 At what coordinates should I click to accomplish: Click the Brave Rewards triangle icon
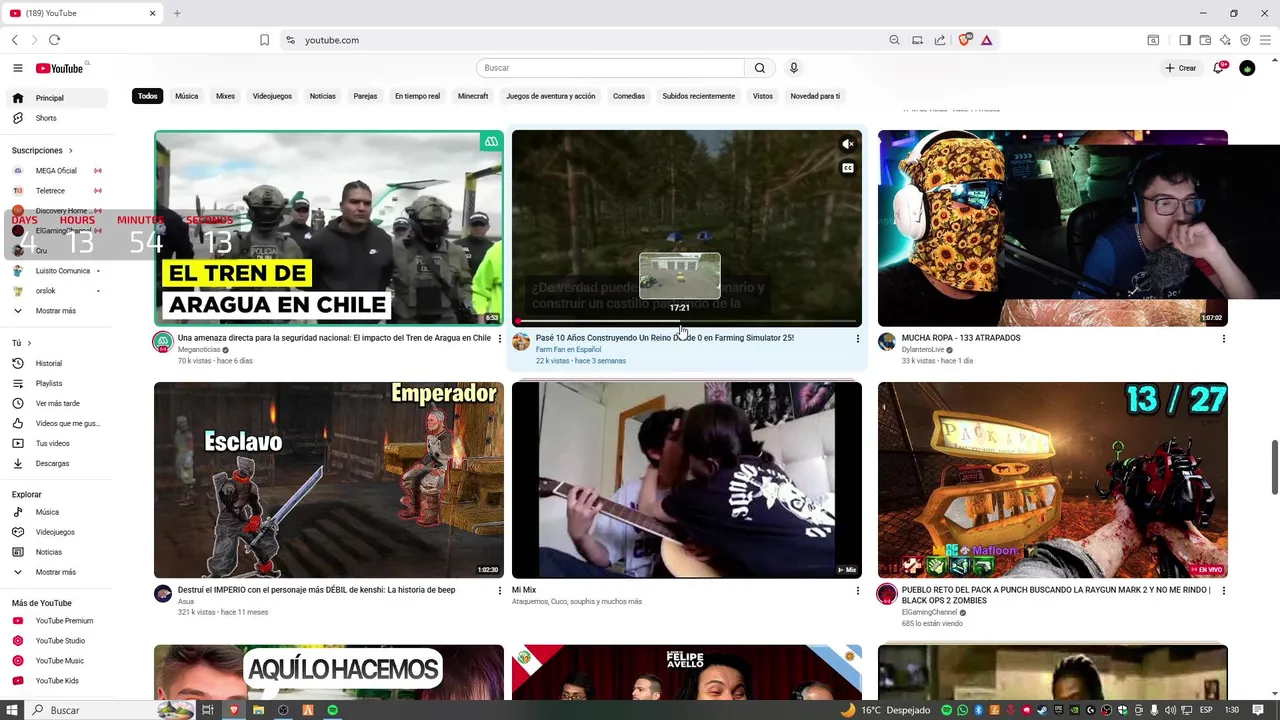[x=986, y=40]
